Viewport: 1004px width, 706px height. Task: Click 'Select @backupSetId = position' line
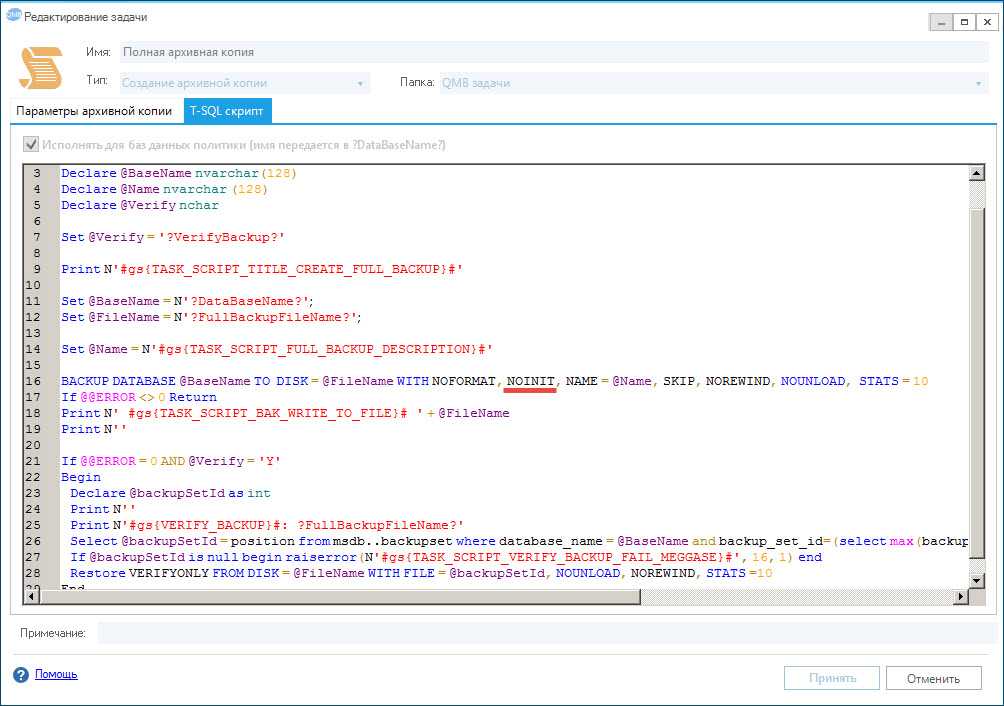click(519, 541)
